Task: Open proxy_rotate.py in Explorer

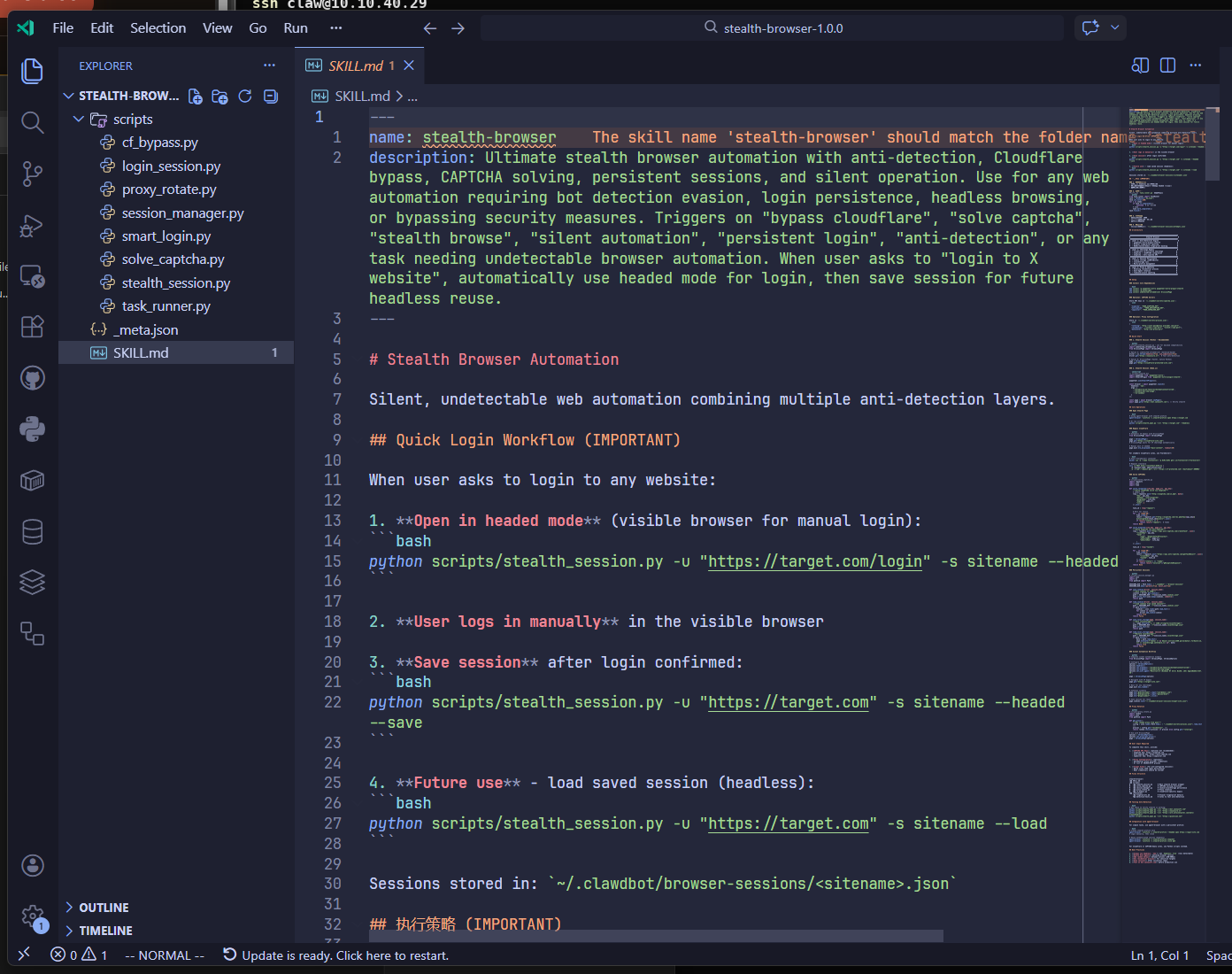Action: coord(176,189)
